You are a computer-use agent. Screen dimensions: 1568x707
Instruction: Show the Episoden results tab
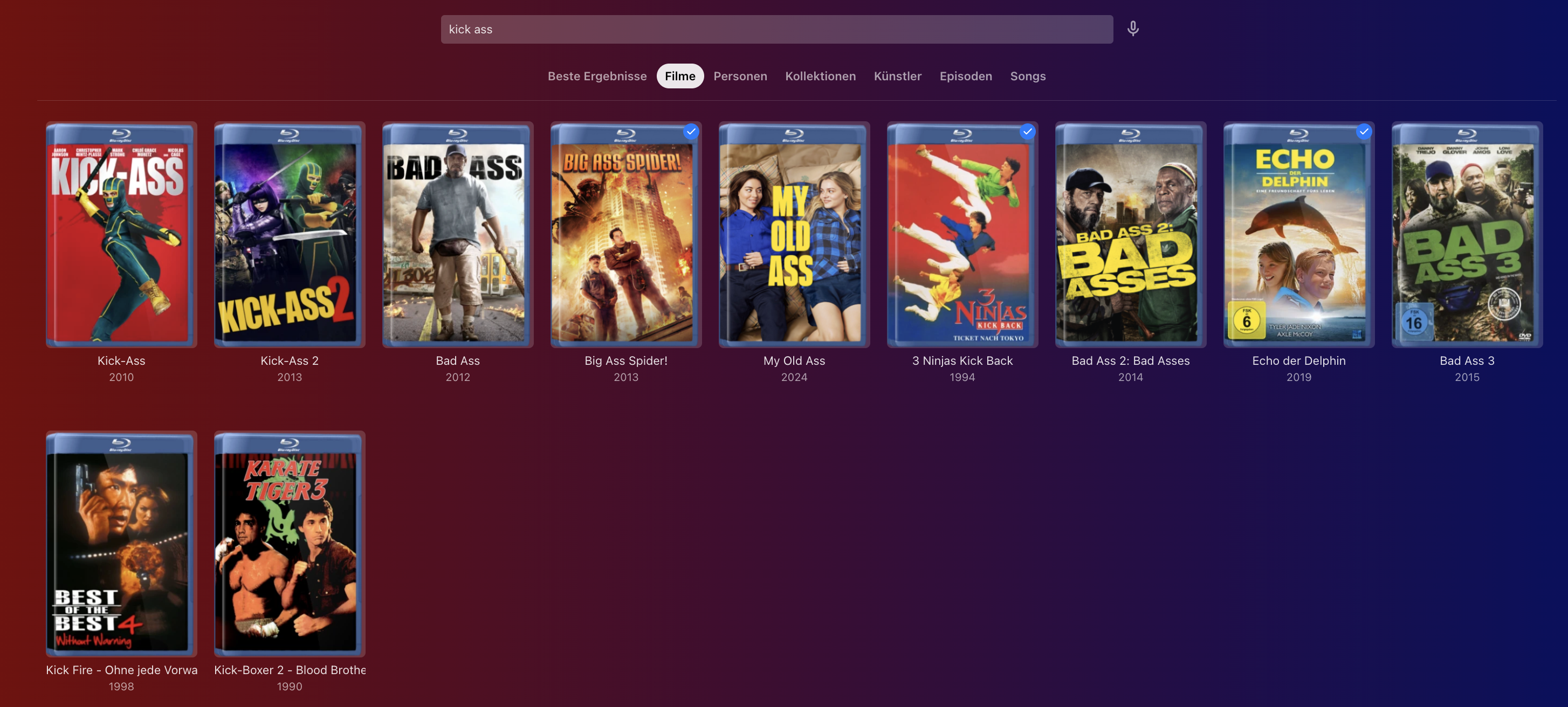point(965,76)
